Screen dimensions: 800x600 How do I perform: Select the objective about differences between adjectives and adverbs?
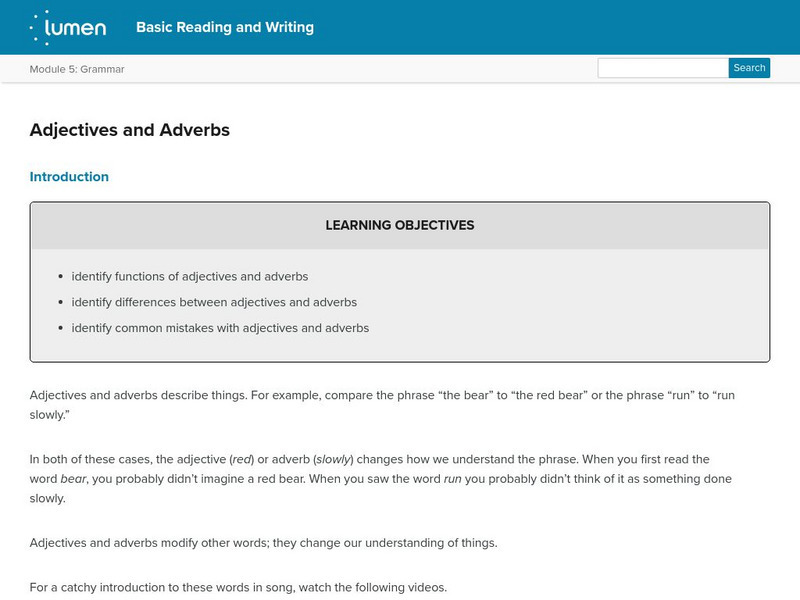click(214, 302)
